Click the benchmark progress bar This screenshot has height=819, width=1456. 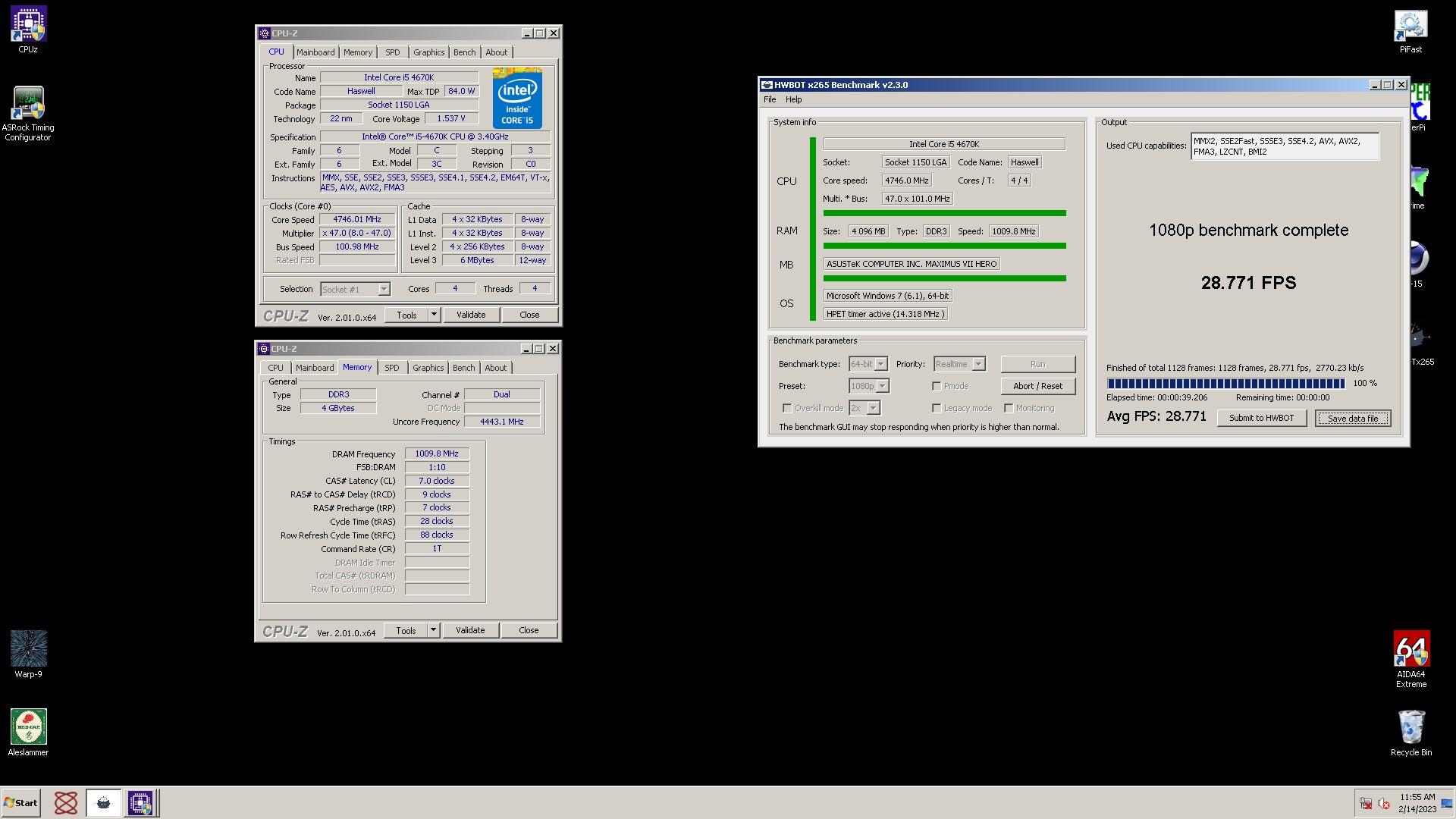pos(1225,384)
